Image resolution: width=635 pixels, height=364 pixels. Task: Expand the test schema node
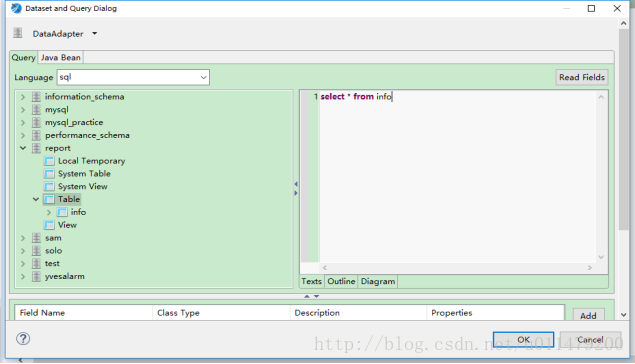(23, 264)
